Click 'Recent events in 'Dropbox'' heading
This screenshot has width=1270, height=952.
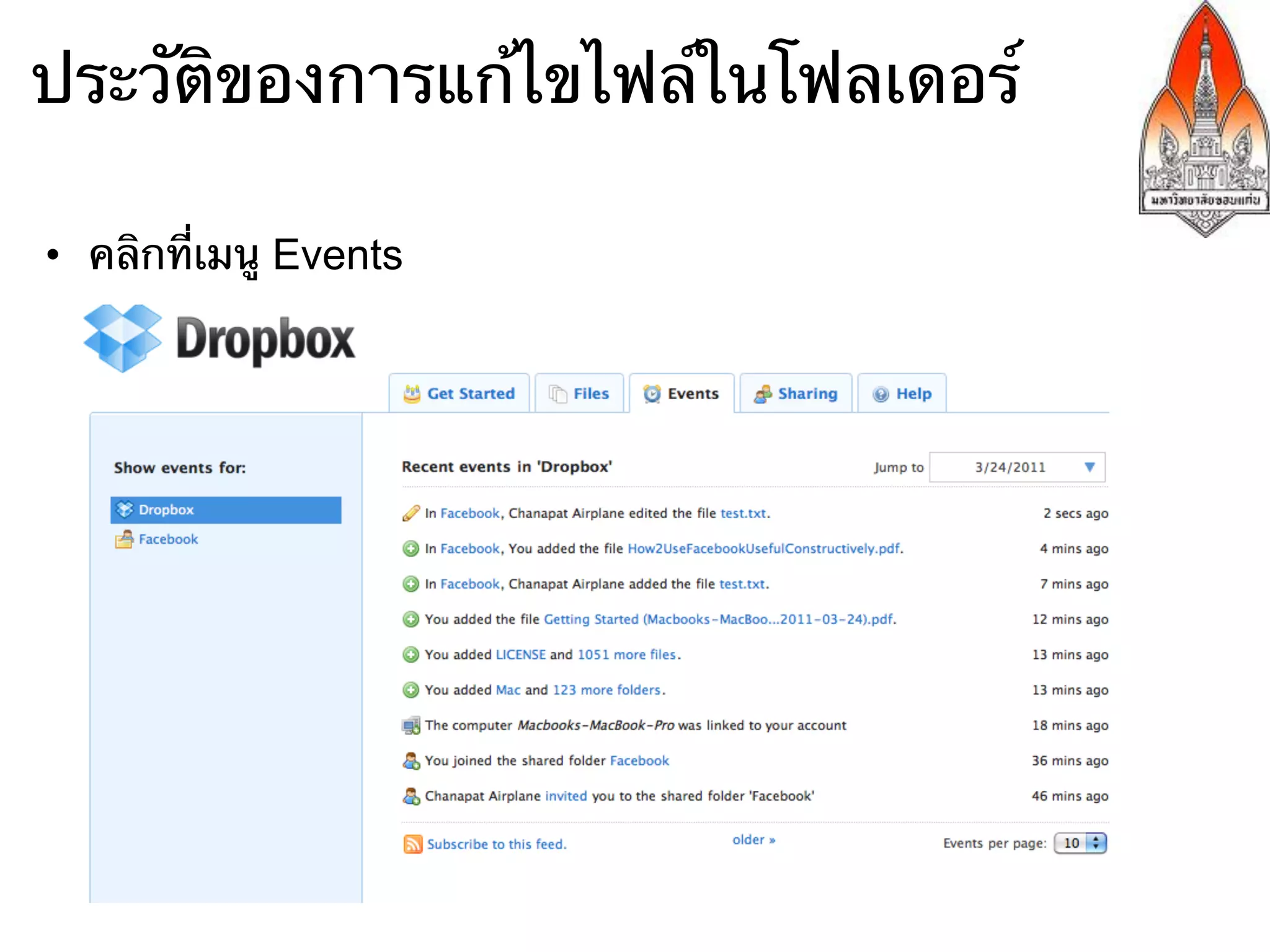(x=507, y=467)
